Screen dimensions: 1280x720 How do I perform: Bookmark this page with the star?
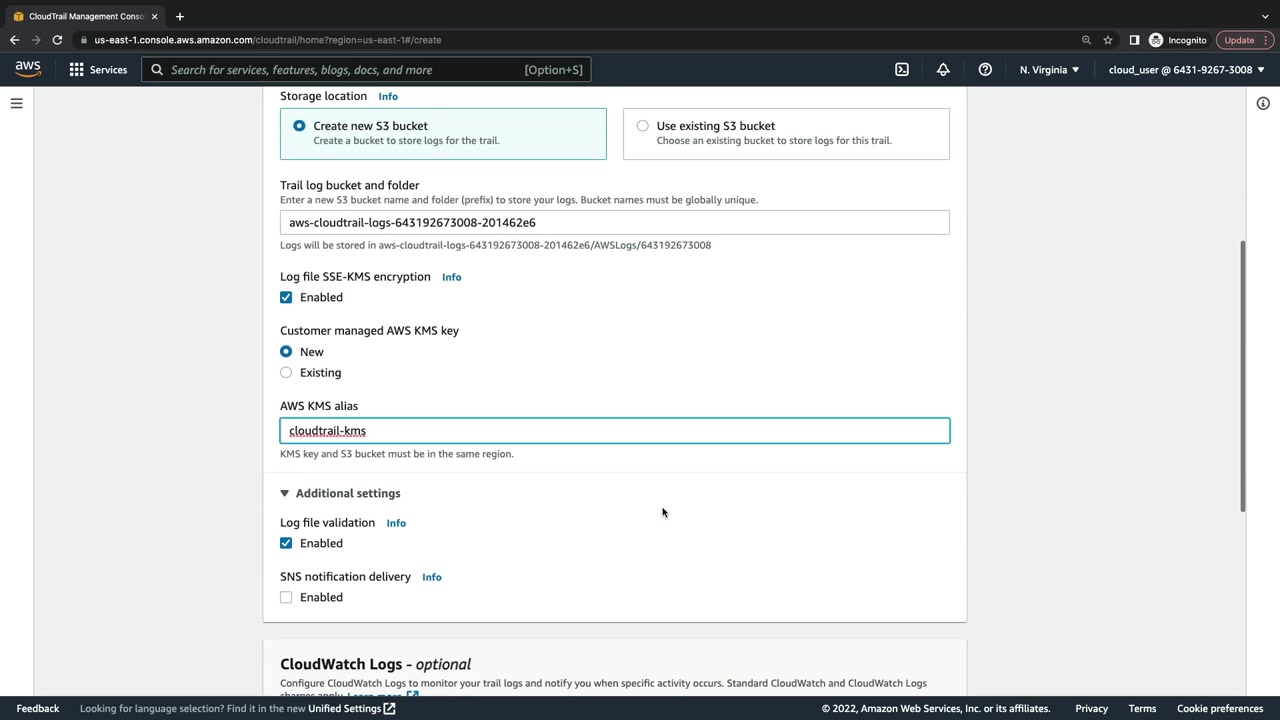[1108, 40]
